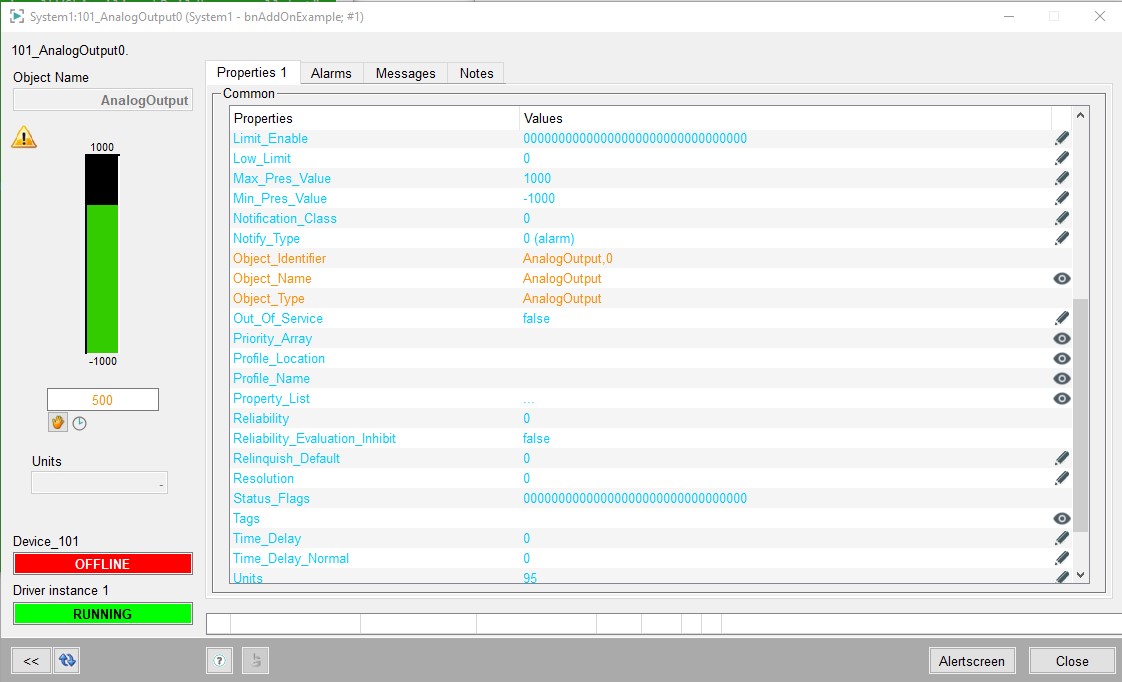Click the value input field showing 500
This screenshot has width=1122, height=682.
[x=102, y=400]
